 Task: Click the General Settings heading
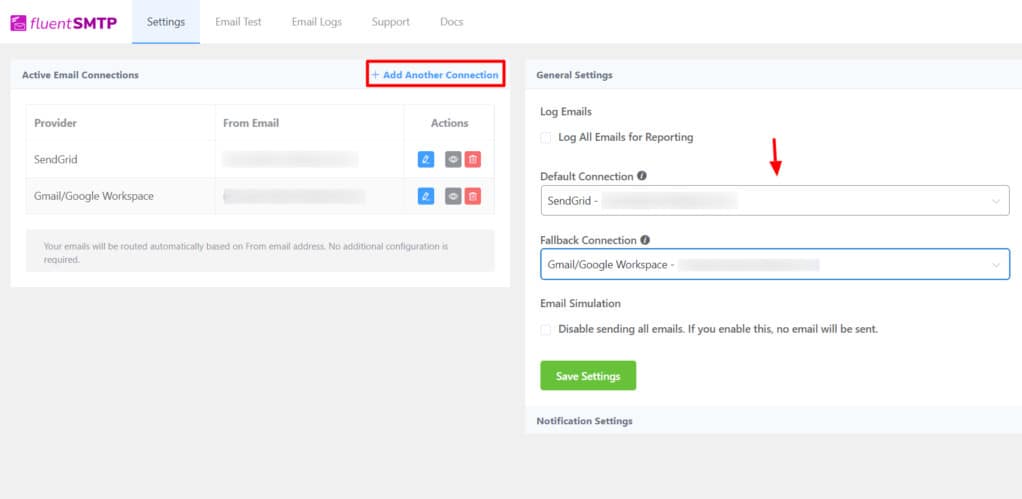point(574,75)
